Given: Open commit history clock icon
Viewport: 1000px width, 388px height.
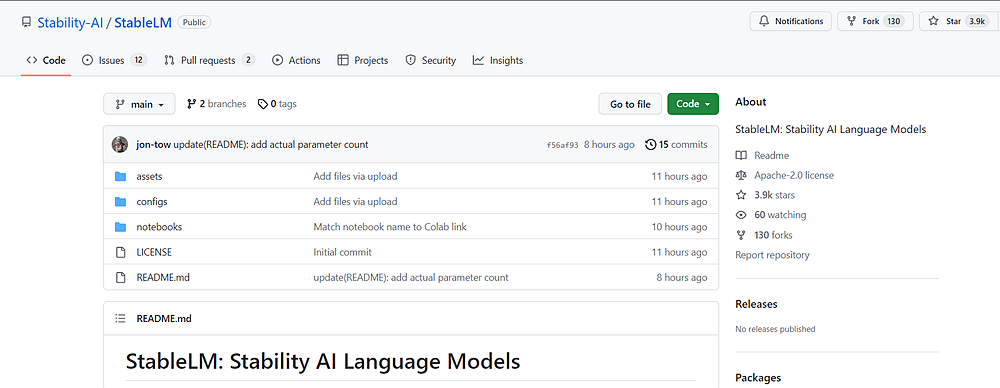Looking at the screenshot, I should (x=651, y=144).
